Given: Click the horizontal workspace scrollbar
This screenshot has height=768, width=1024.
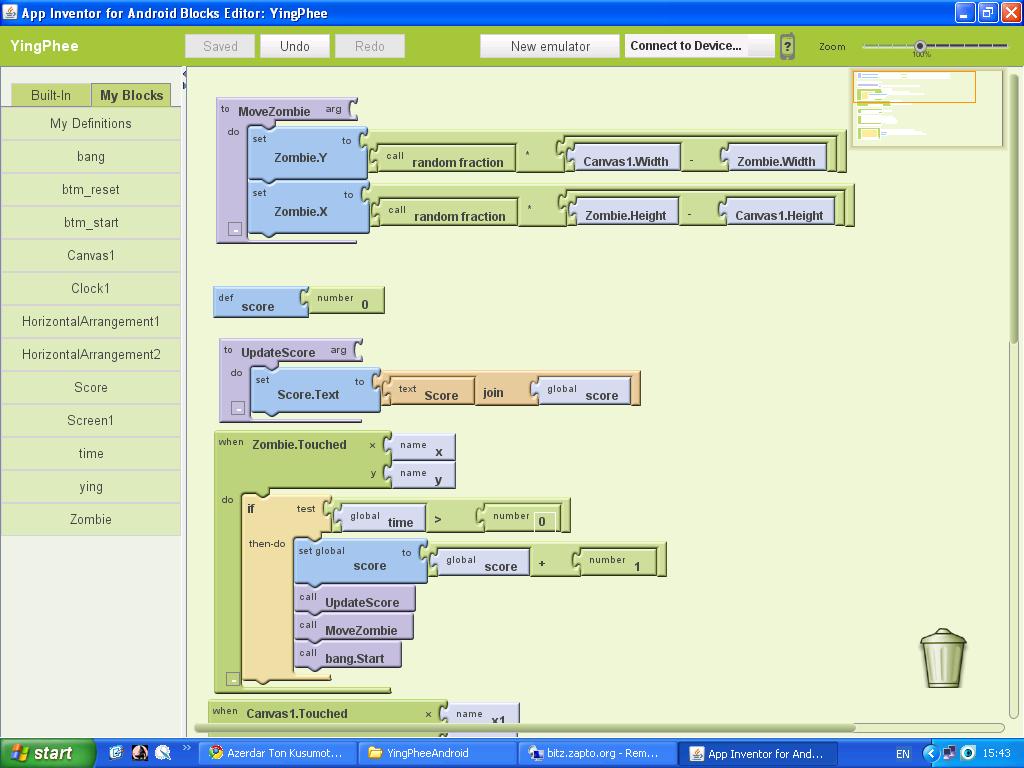Looking at the screenshot, I should (524, 728).
